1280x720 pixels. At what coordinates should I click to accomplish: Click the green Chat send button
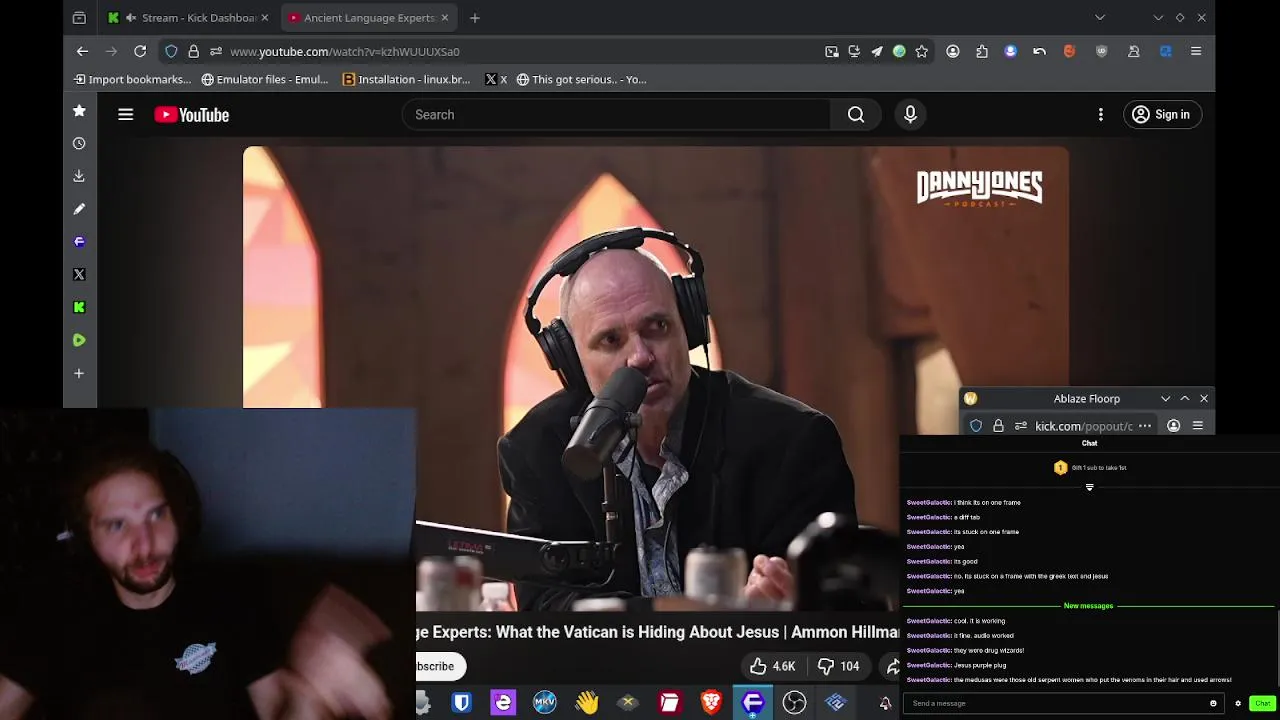tap(1262, 703)
